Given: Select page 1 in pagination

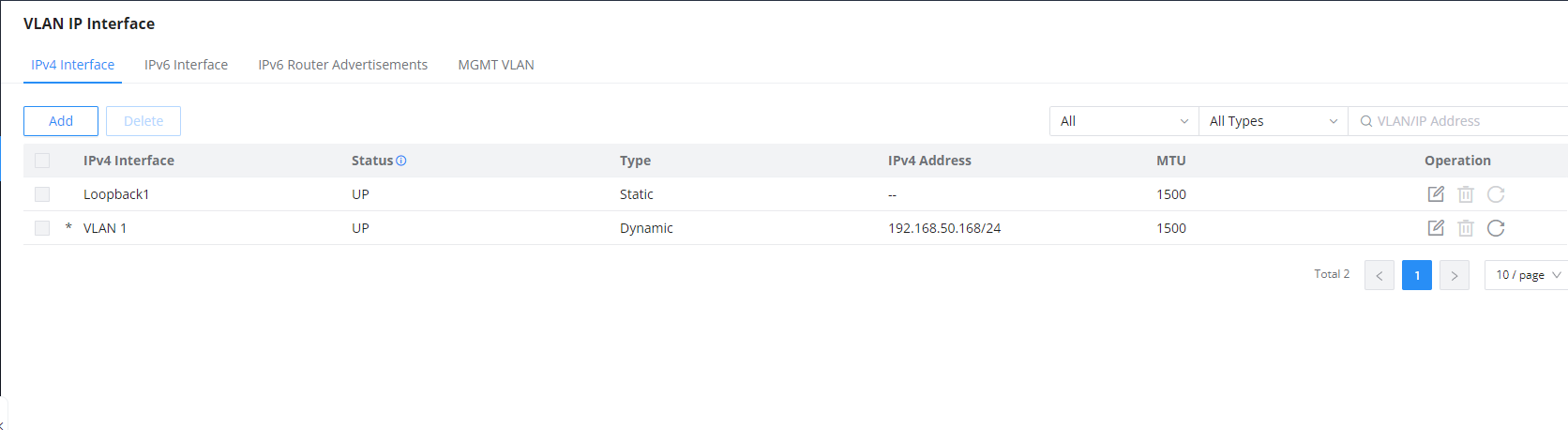Looking at the screenshot, I should click(x=1417, y=275).
